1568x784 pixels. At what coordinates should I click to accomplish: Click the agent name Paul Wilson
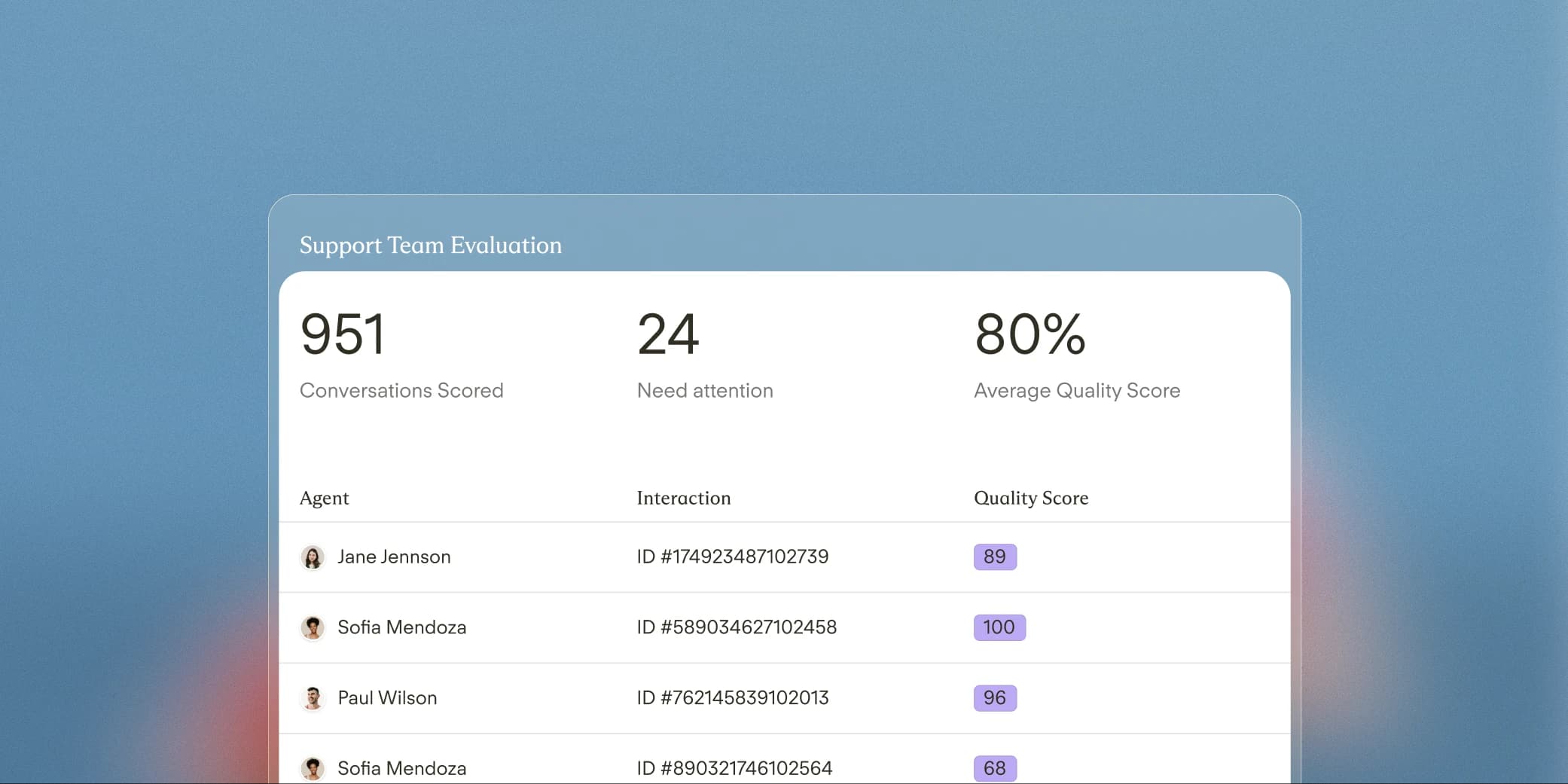coord(387,698)
